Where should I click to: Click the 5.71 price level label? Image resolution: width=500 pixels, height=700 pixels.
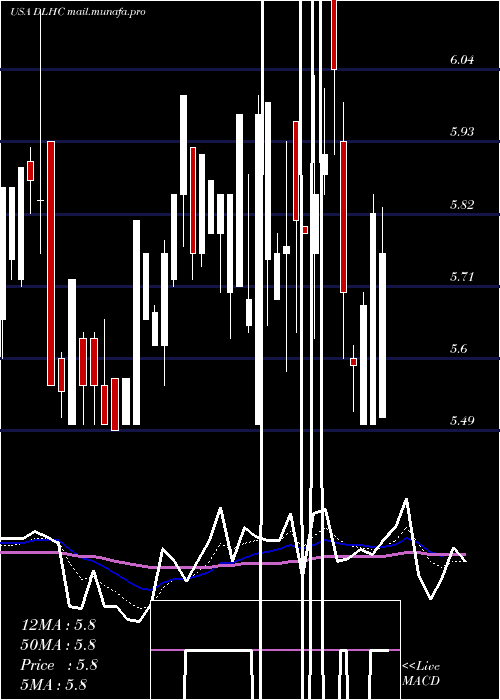pos(462,277)
